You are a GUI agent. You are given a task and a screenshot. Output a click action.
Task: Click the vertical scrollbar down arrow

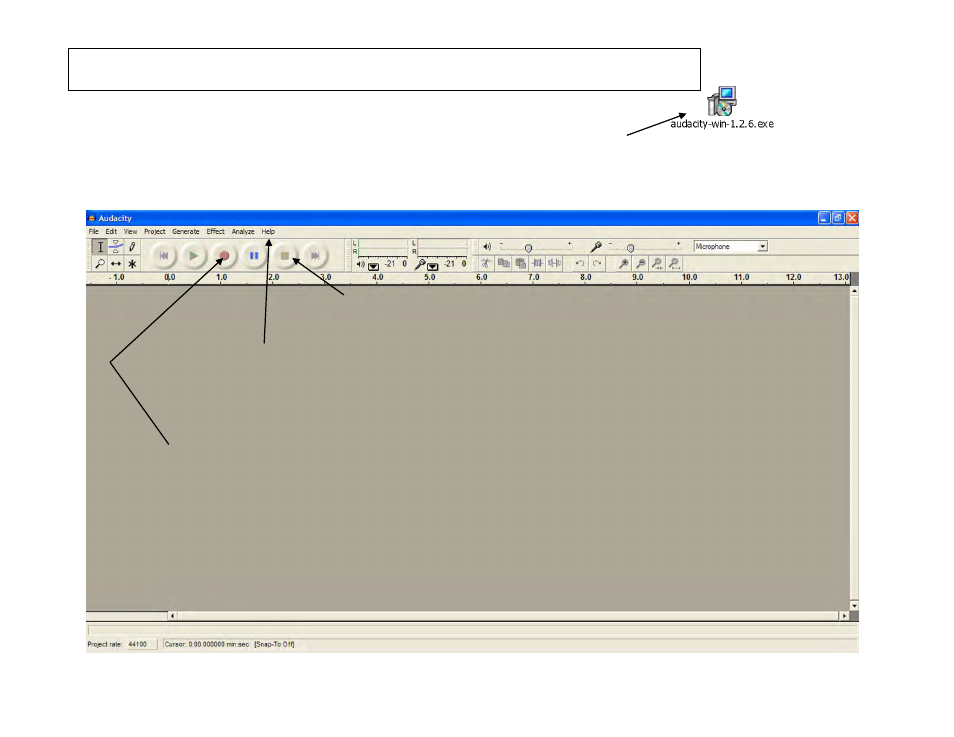(x=854, y=606)
